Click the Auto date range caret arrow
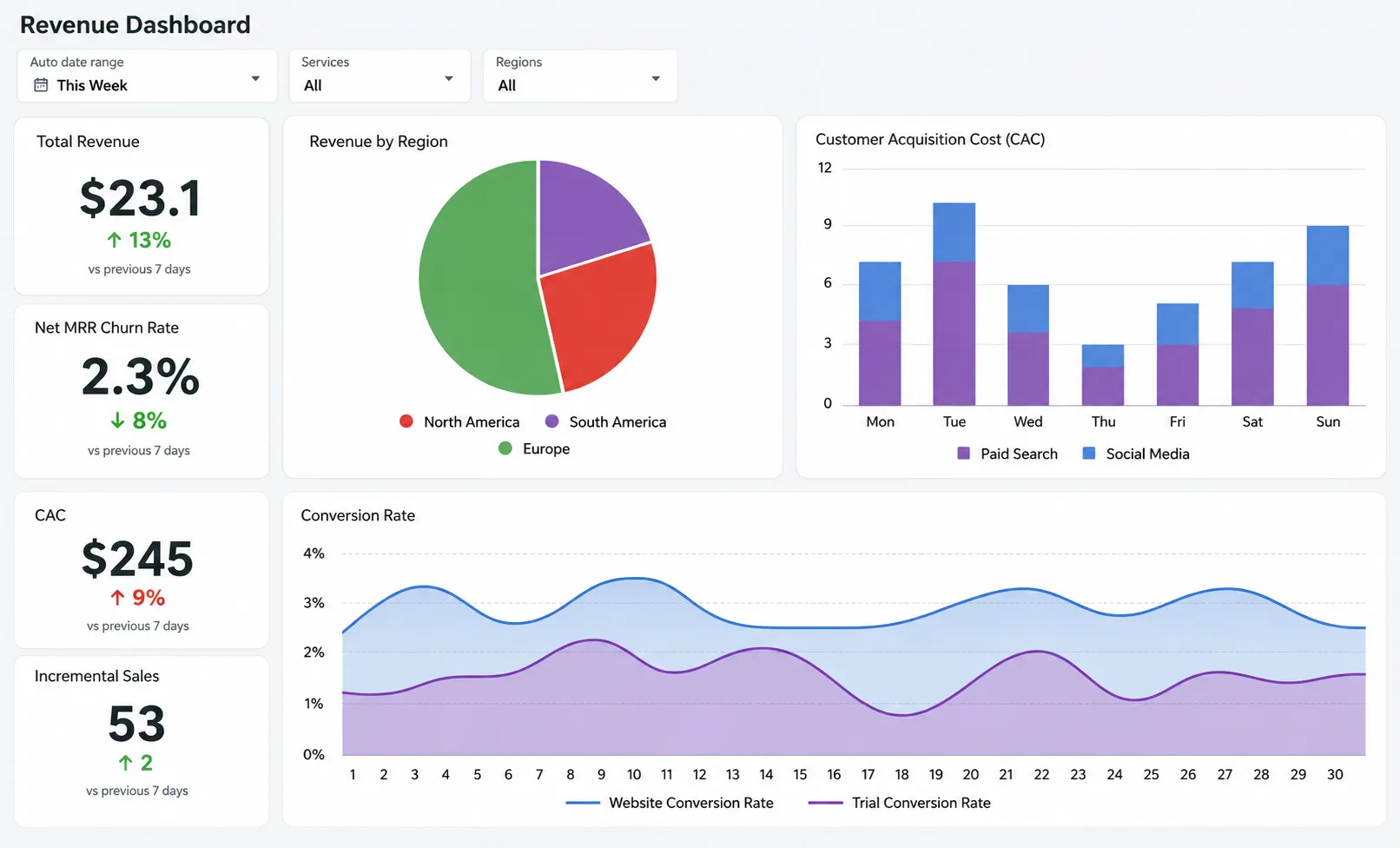The width and height of the screenshot is (1400, 848). 255,78
